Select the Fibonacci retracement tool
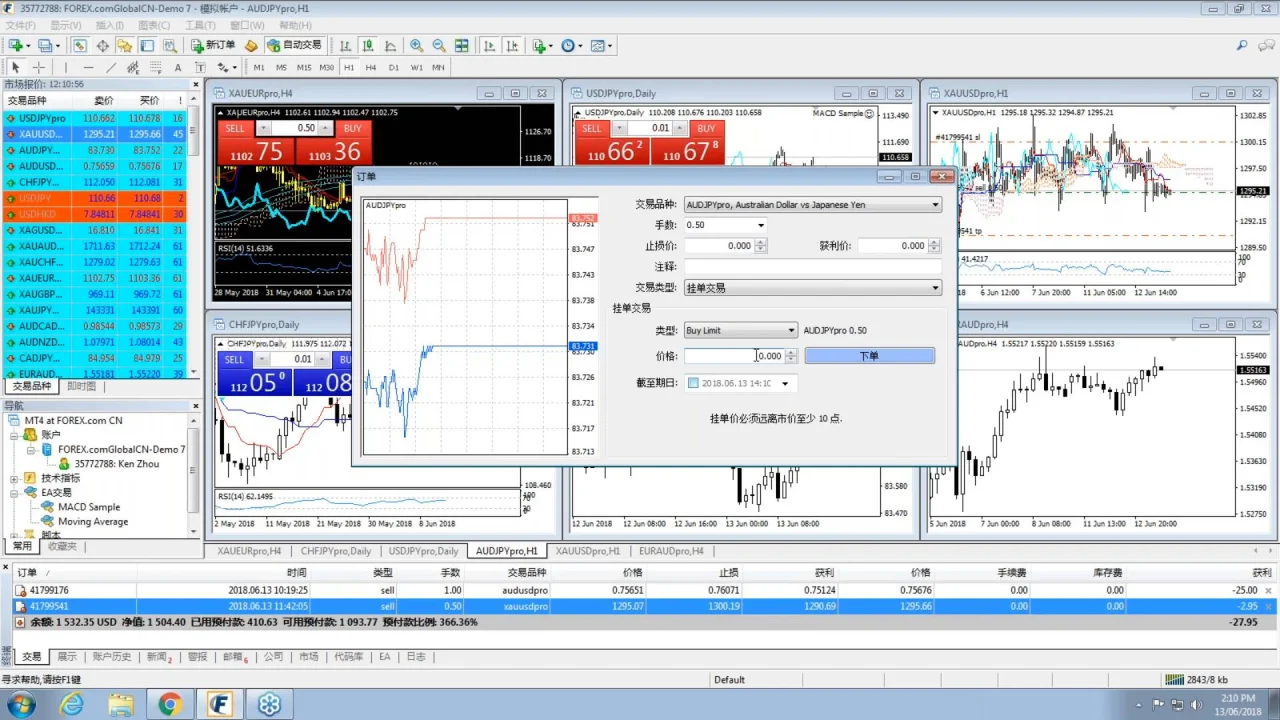The width and height of the screenshot is (1280, 720). 156,67
